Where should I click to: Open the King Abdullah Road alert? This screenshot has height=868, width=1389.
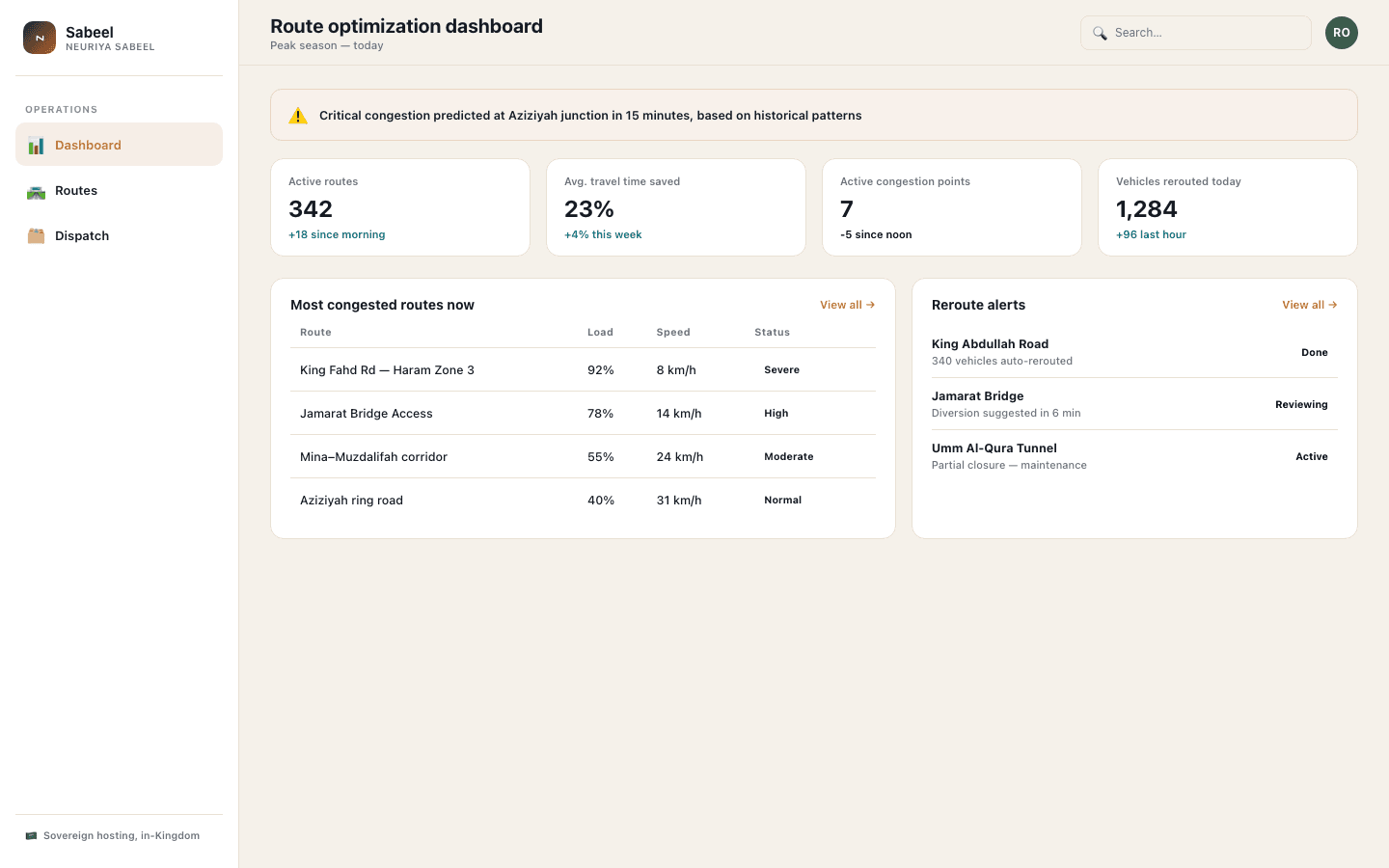(1134, 352)
